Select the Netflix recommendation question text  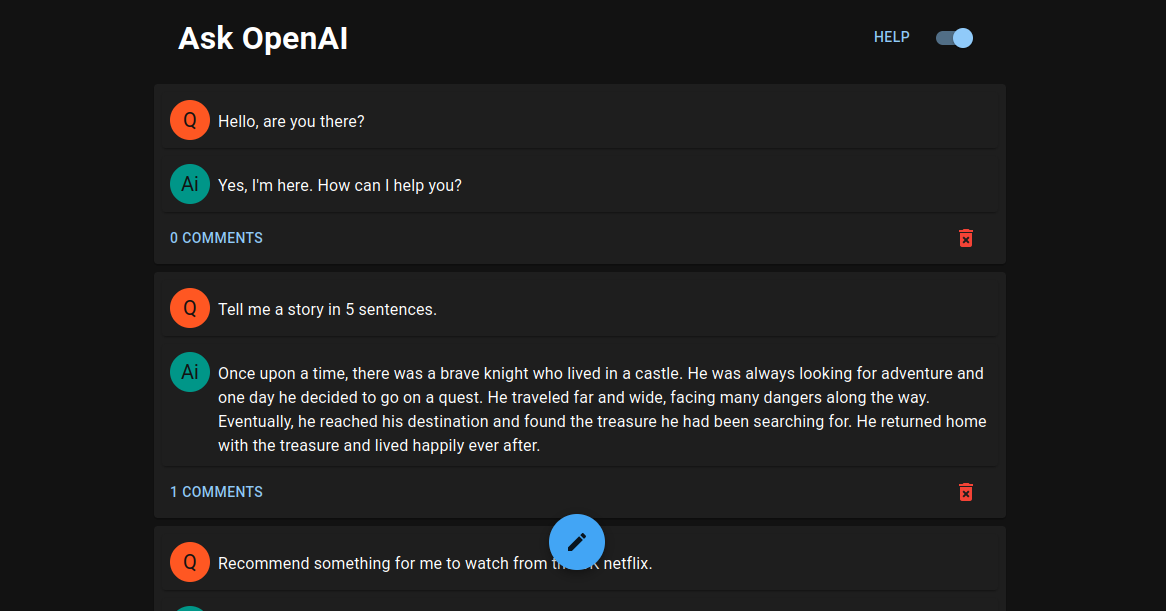(435, 563)
